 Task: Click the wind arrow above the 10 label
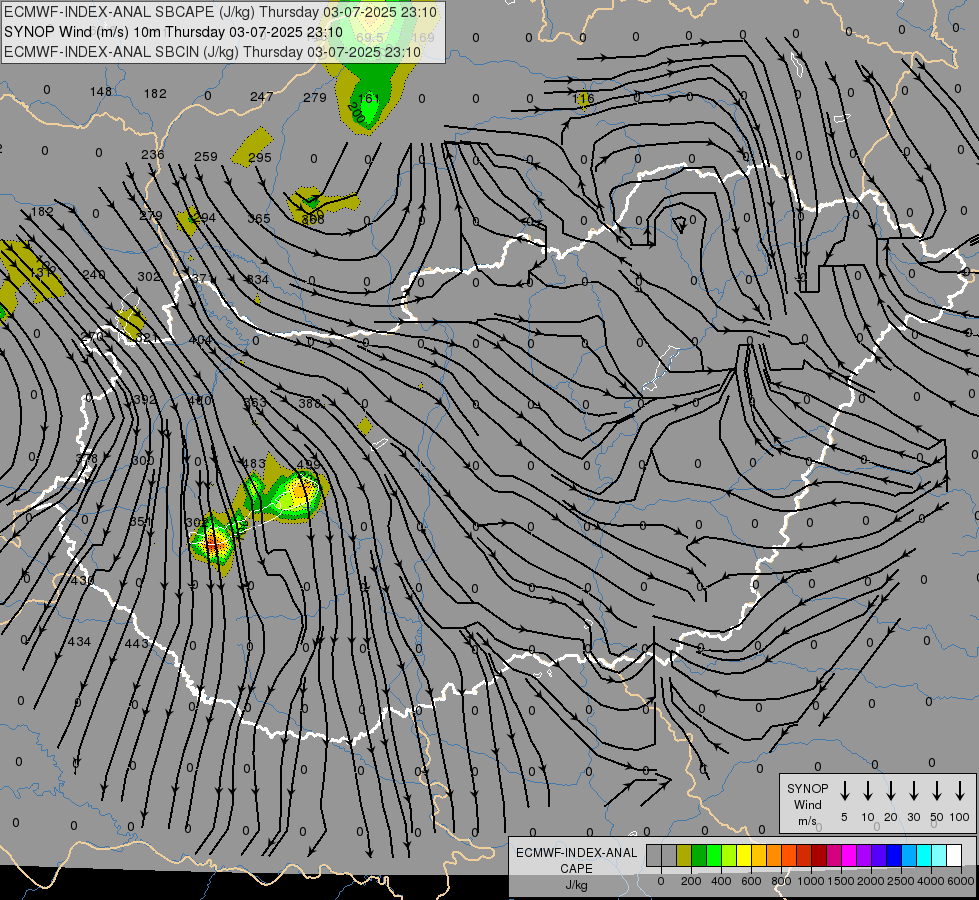868,791
